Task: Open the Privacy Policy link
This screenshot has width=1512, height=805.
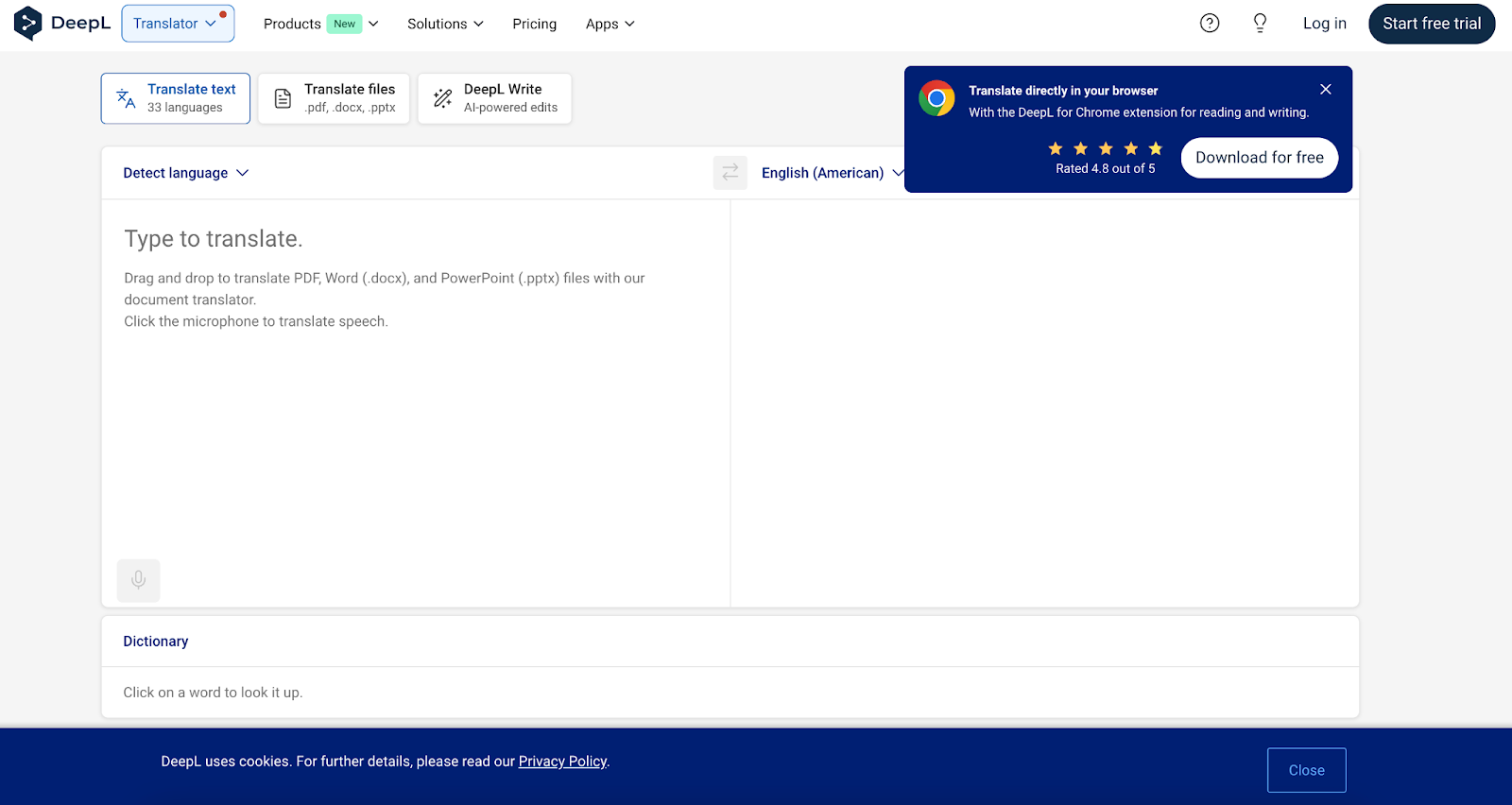Action: point(562,762)
